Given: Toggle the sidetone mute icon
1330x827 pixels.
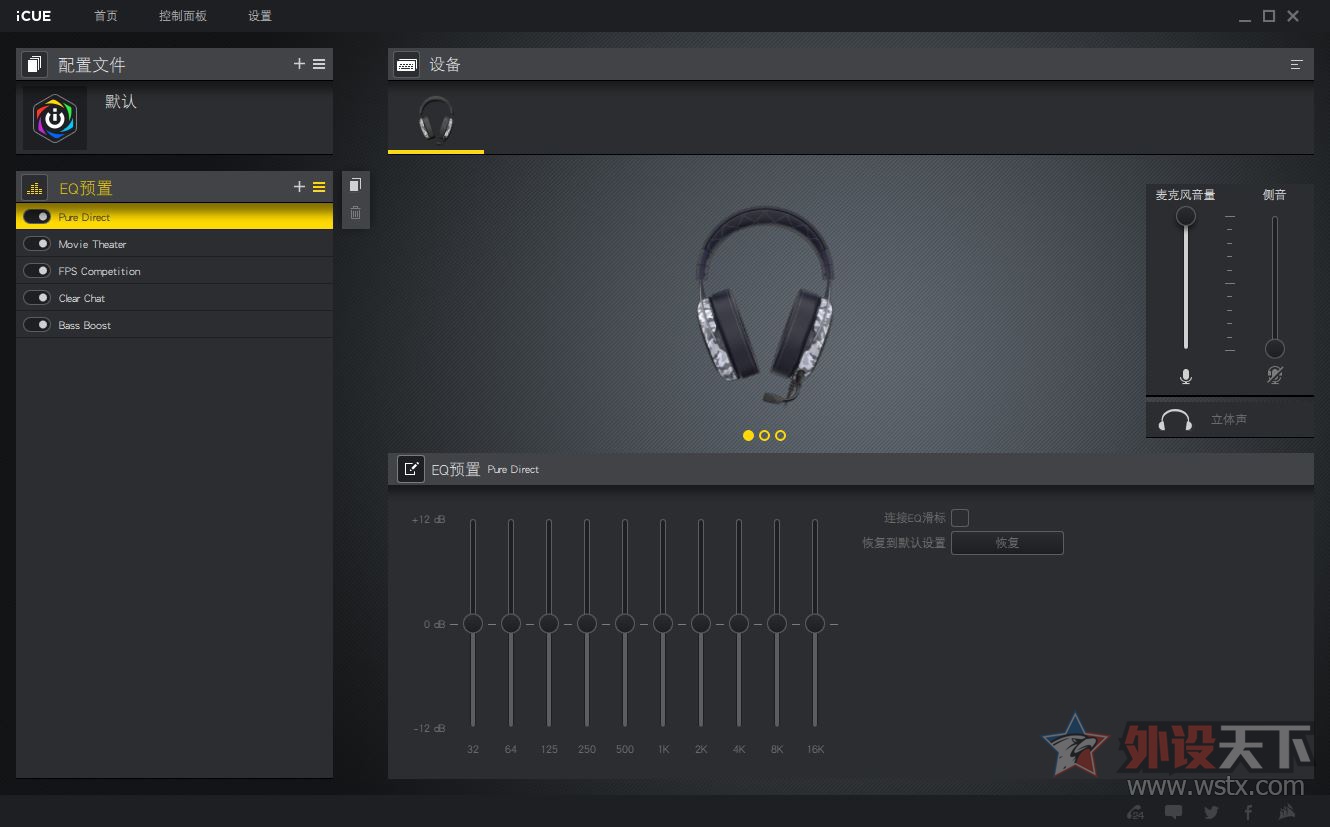Looking at the screenshot, I should 1275,376.
